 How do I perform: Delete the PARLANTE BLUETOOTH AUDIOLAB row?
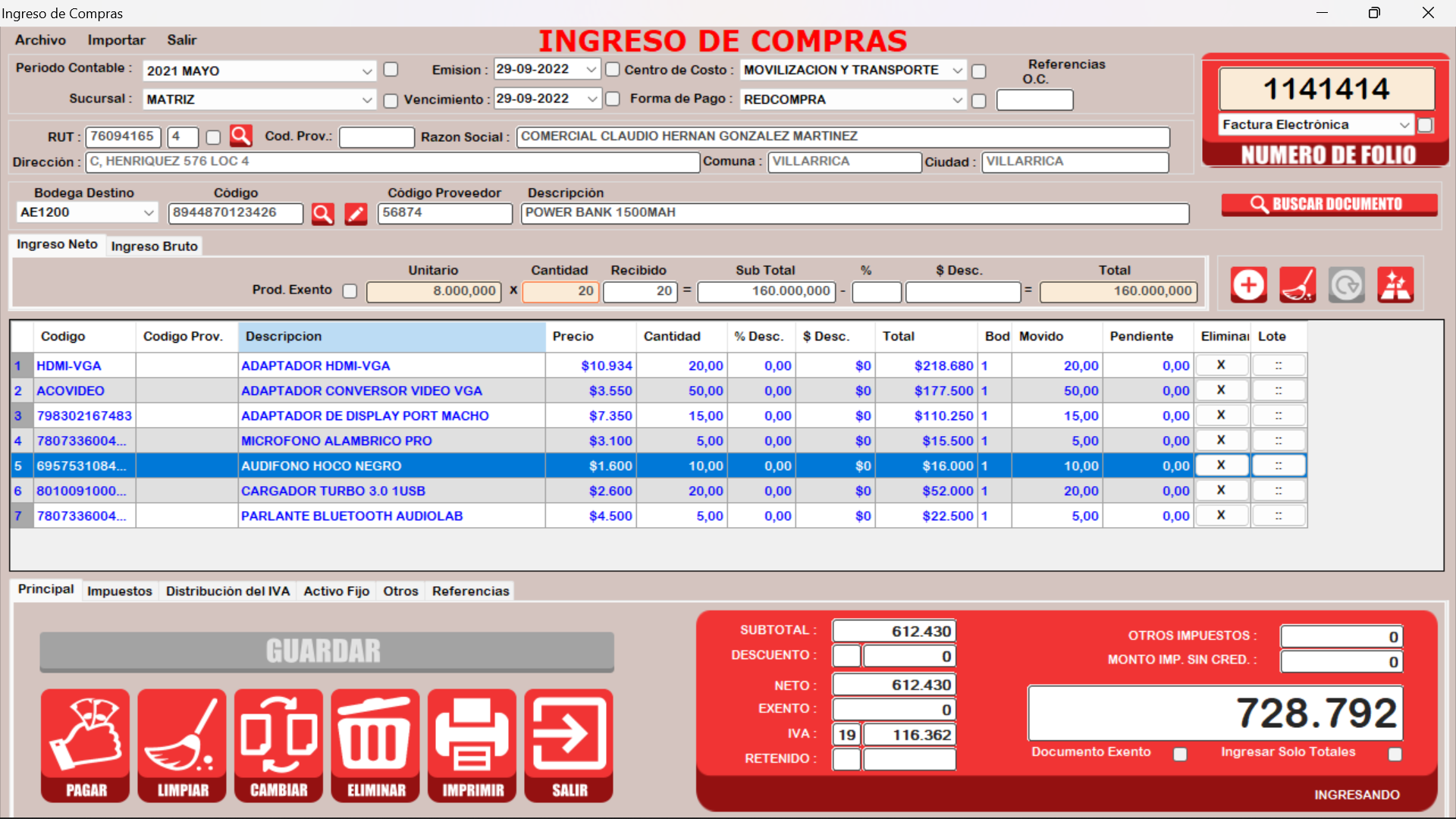[x=1221, y=516]
